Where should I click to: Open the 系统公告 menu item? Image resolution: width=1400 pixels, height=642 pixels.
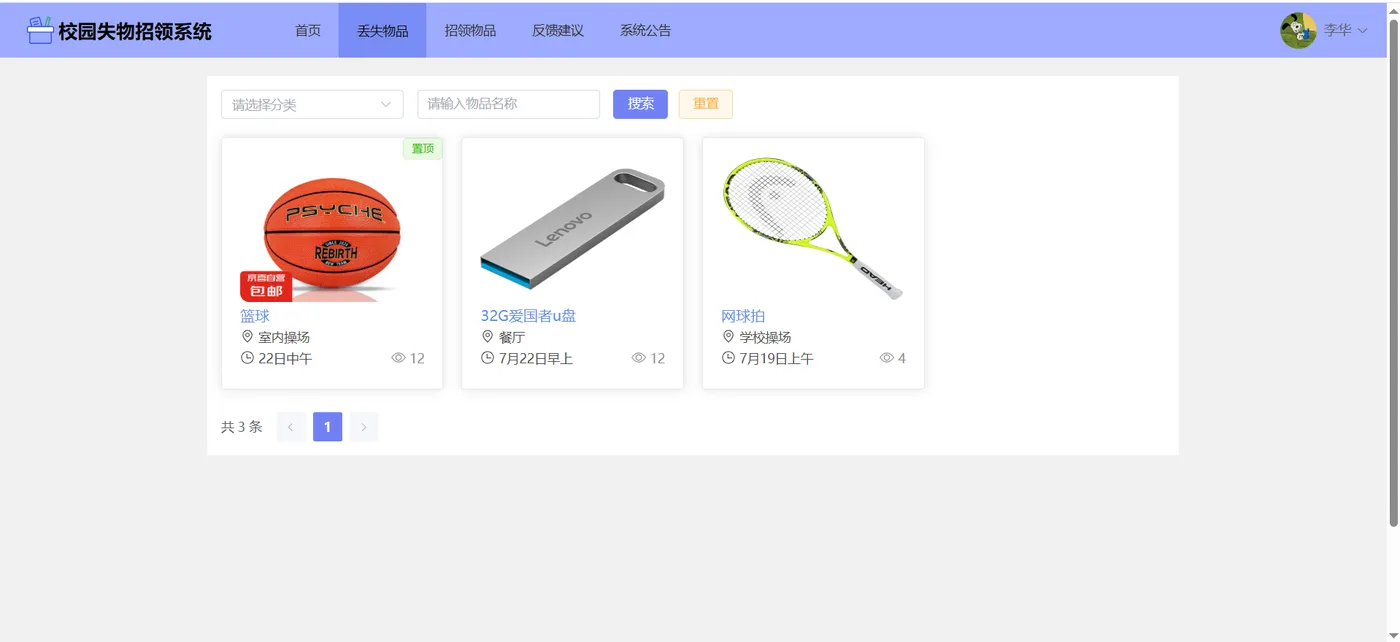click(x=645, y=30)
